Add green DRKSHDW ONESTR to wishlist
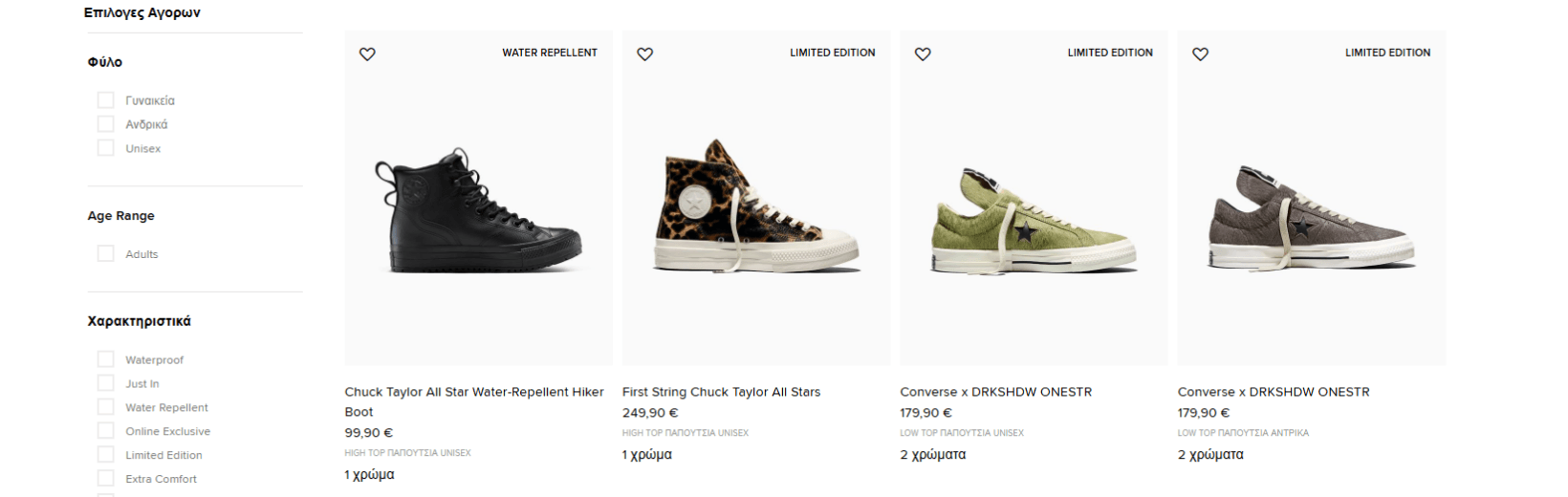 [x=923, y=54]
